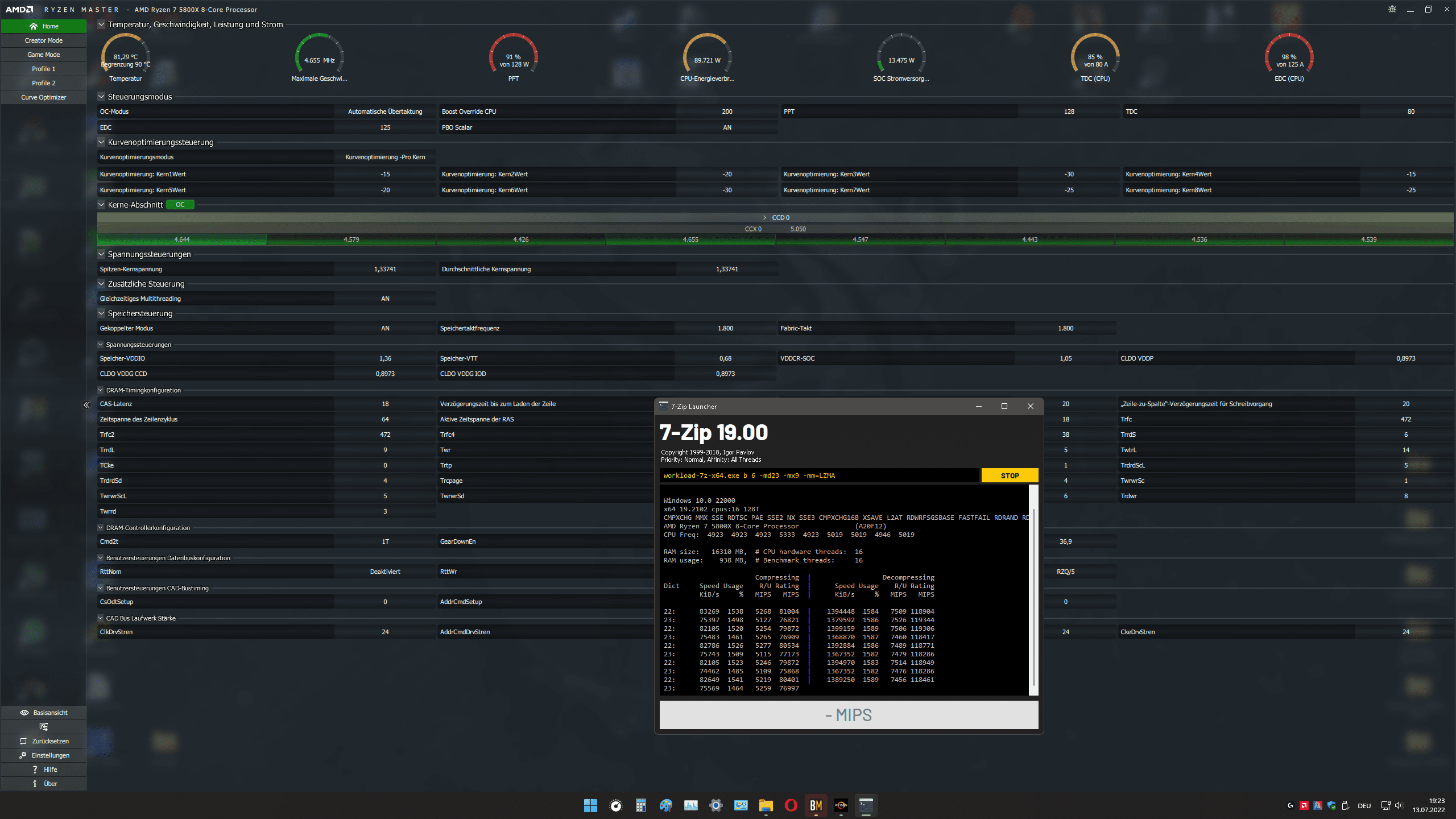Open Einstellungen settings
The width and height of the screenshot is (1456, 819).
coord(44,755)
